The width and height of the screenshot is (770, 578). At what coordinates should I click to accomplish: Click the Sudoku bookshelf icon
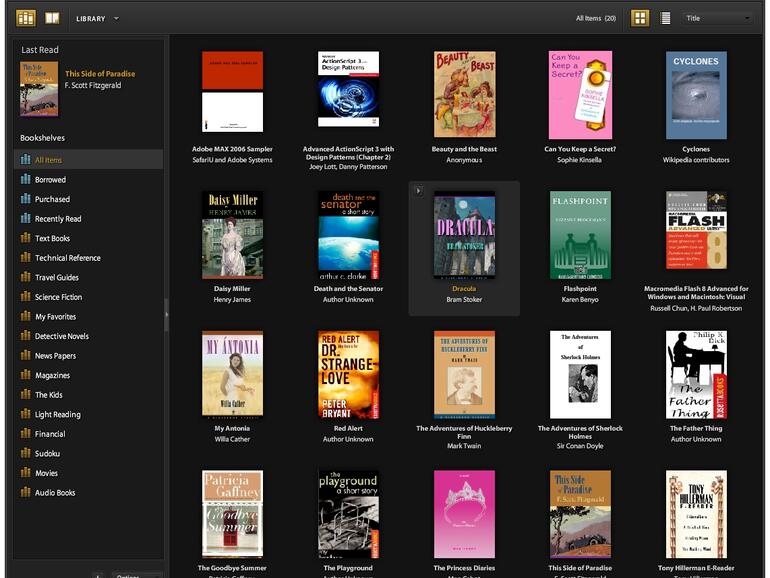(x=26, y=454)
